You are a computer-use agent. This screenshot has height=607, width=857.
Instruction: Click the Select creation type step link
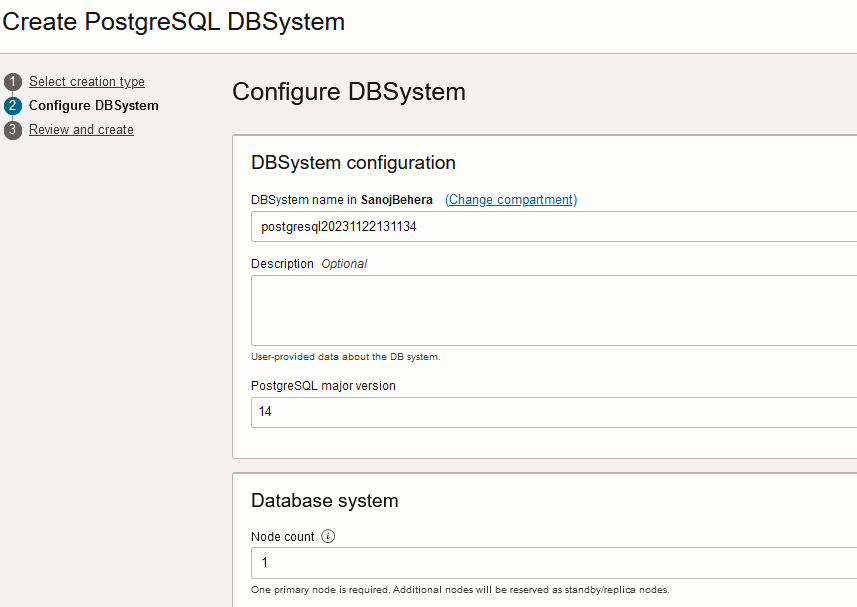coord(86,81)
